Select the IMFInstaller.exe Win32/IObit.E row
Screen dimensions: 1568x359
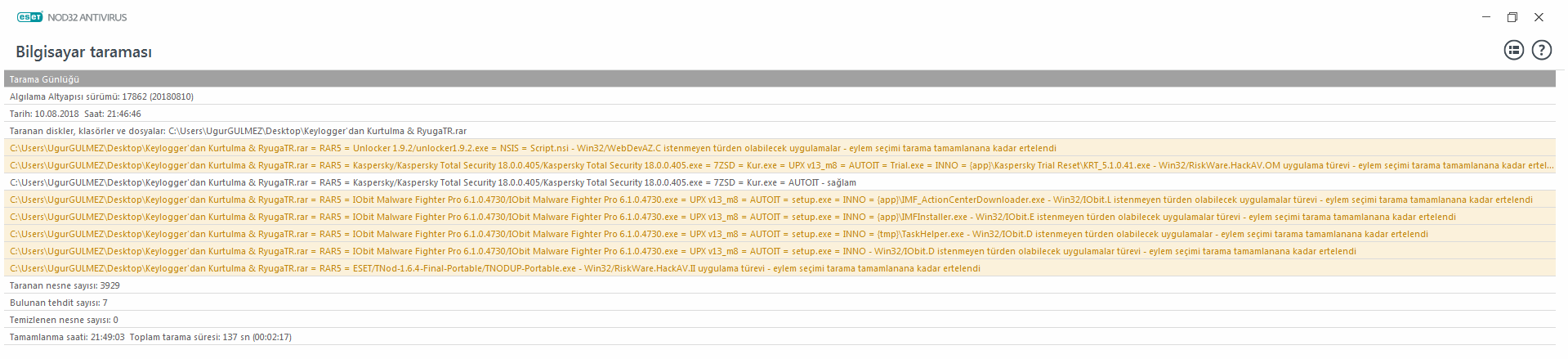tap(780, 217)
